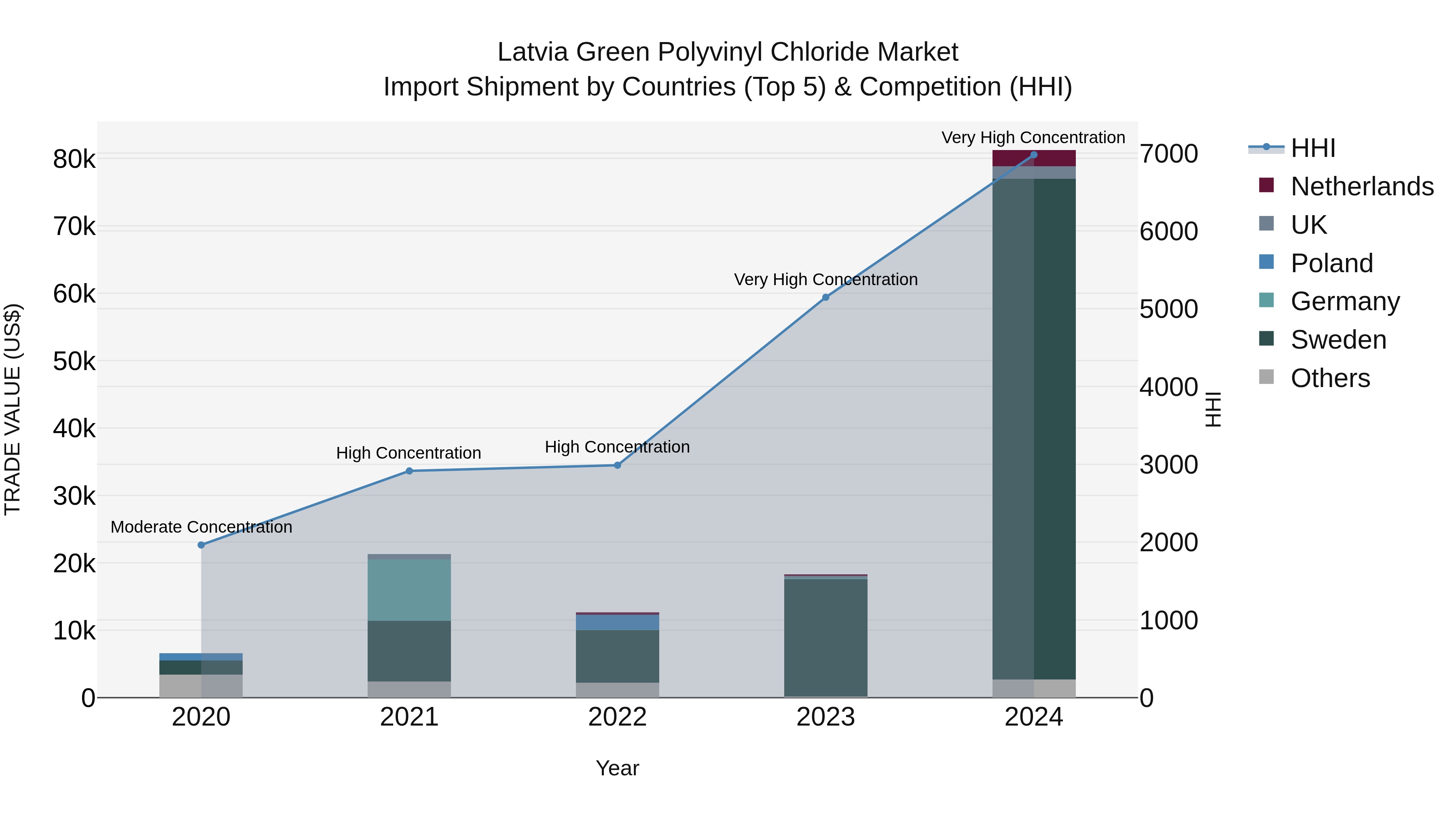Click the '1000' right axis tick label
Screen dimensions: 1456x819
[1168, 620]
